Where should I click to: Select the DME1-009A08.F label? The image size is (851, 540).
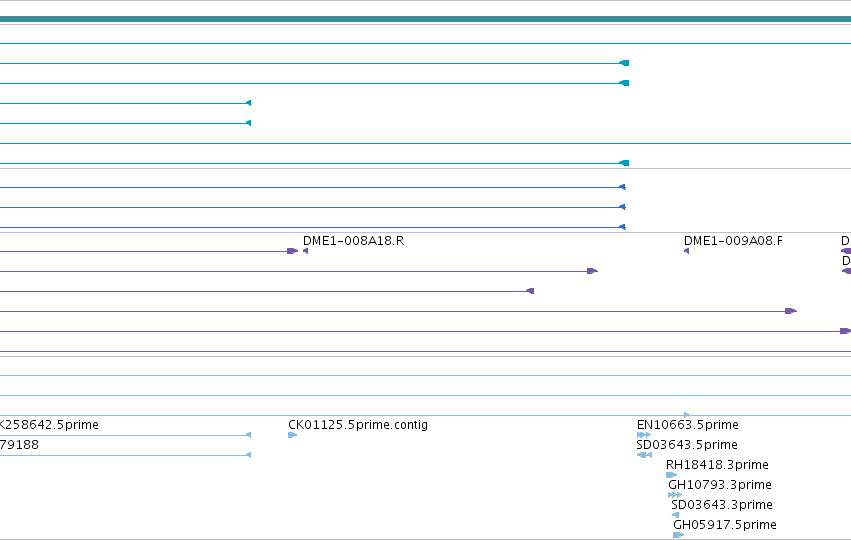pos(733,241)
